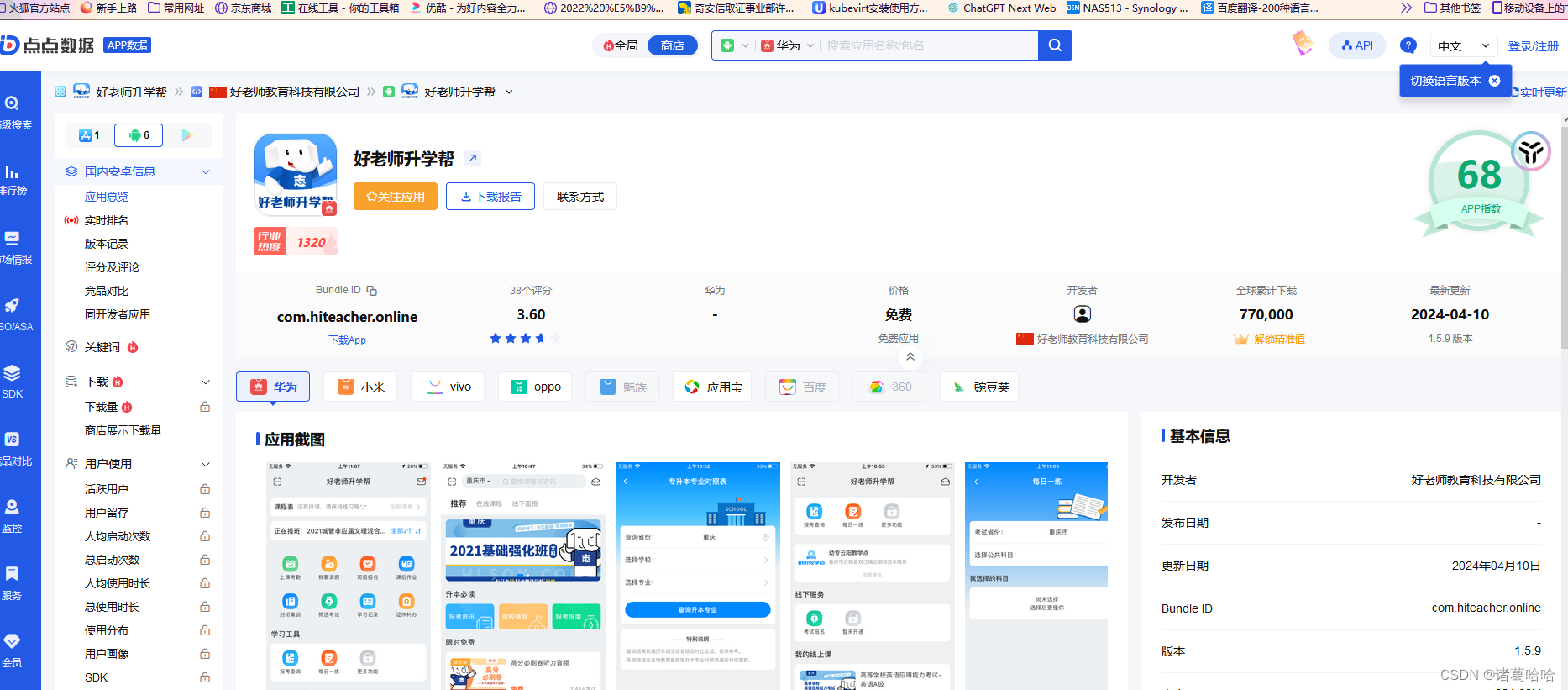Viewport: 1568px width, 690px height.
Task: Select the 华为 store tab
Action: click(273, 387)
